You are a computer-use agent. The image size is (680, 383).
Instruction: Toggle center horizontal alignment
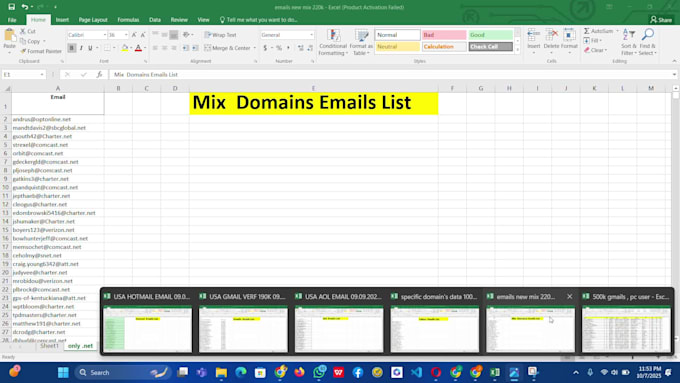click(164, 48)
